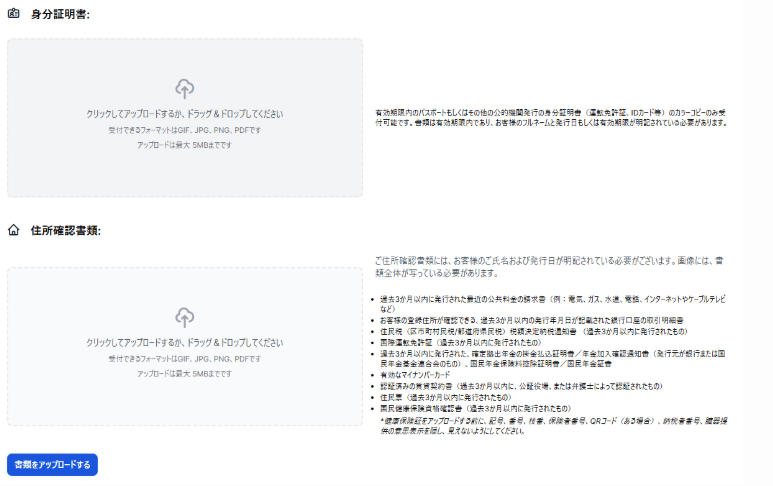Click the ID card icon beside 身分証明書
This screenshot has height=486, width=773.
coord(14,15)
